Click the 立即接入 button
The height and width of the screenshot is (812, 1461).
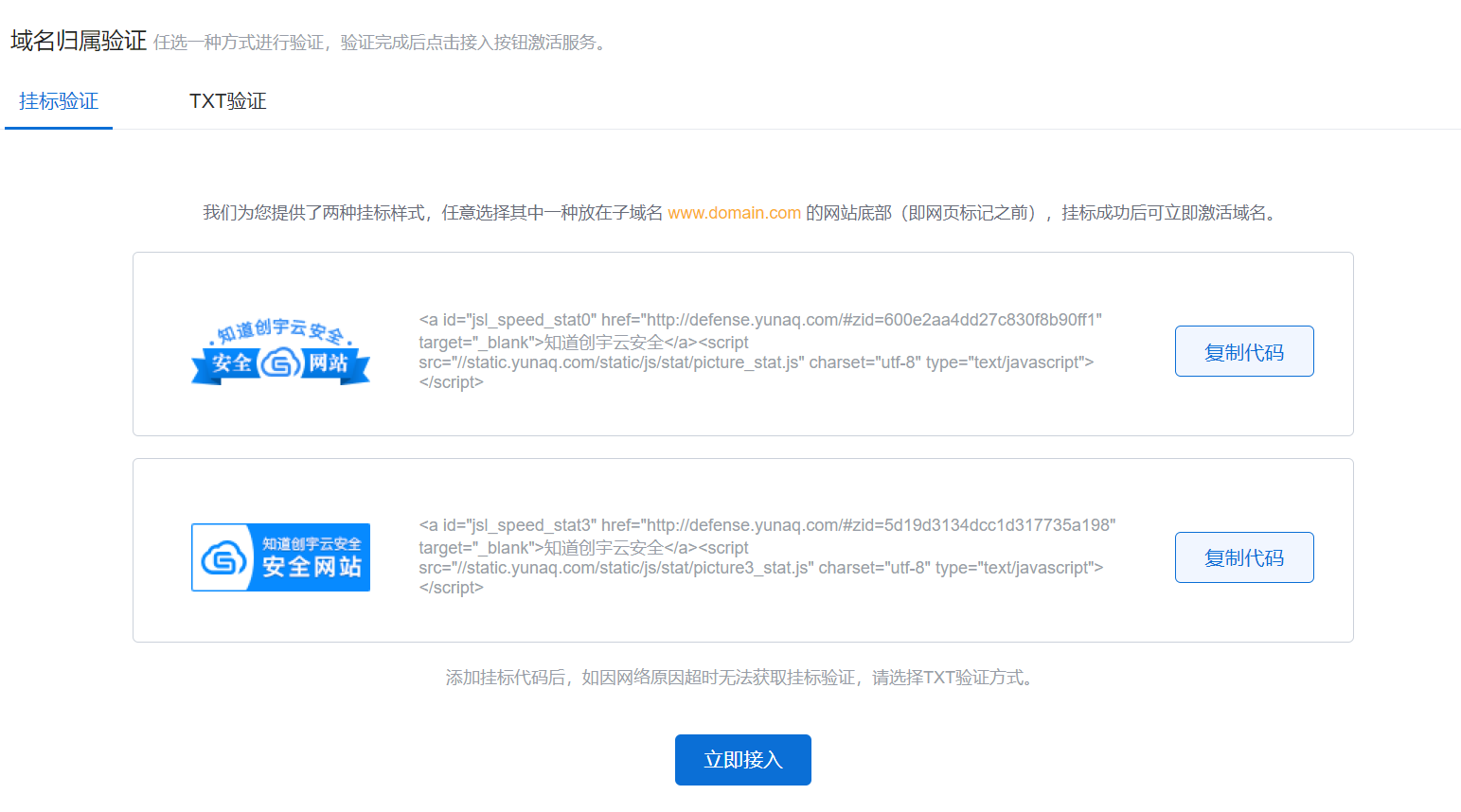click(743, 760)
